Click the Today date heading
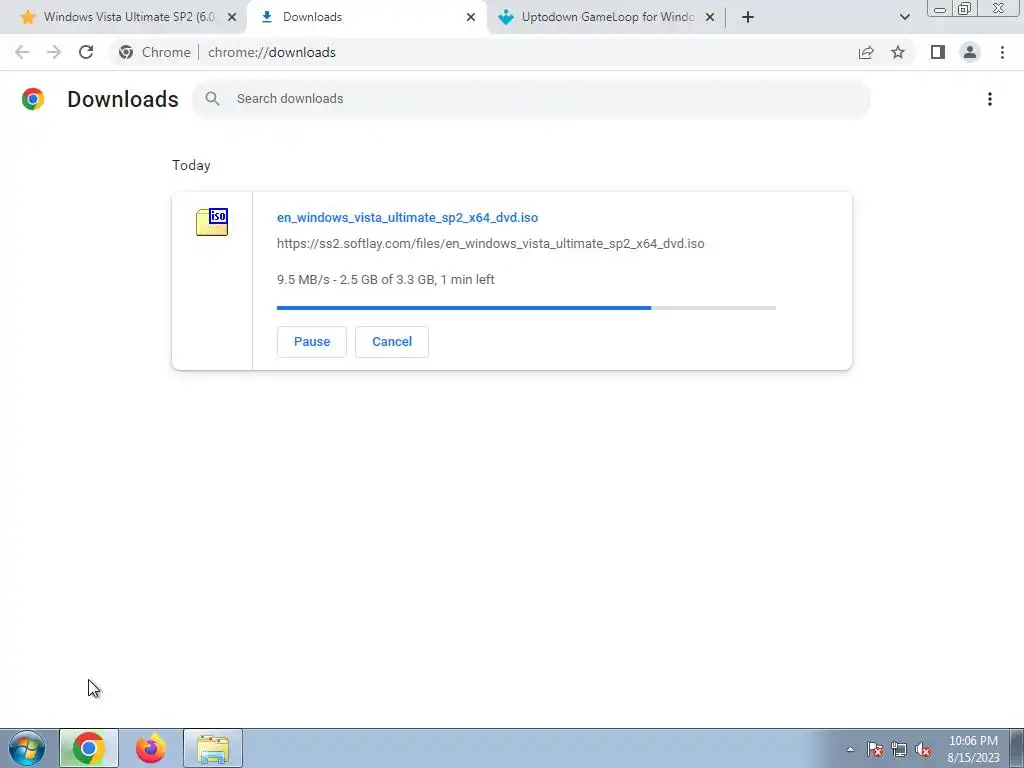The height and width of the screenshot is (768, 1024). point(191,165)
